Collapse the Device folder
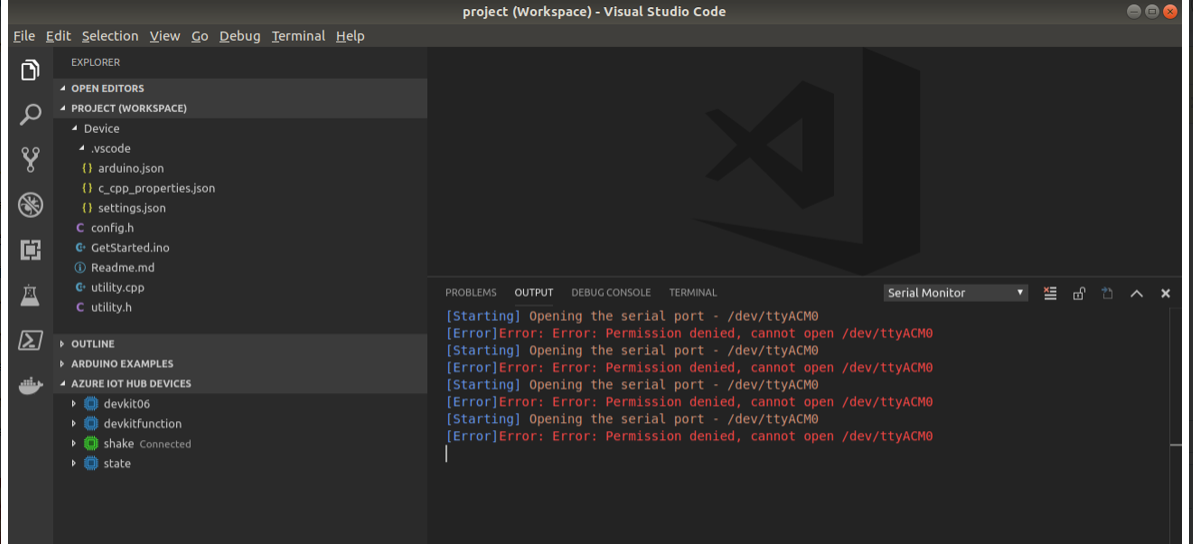The image size is (1193, 544). click(75, 129)
